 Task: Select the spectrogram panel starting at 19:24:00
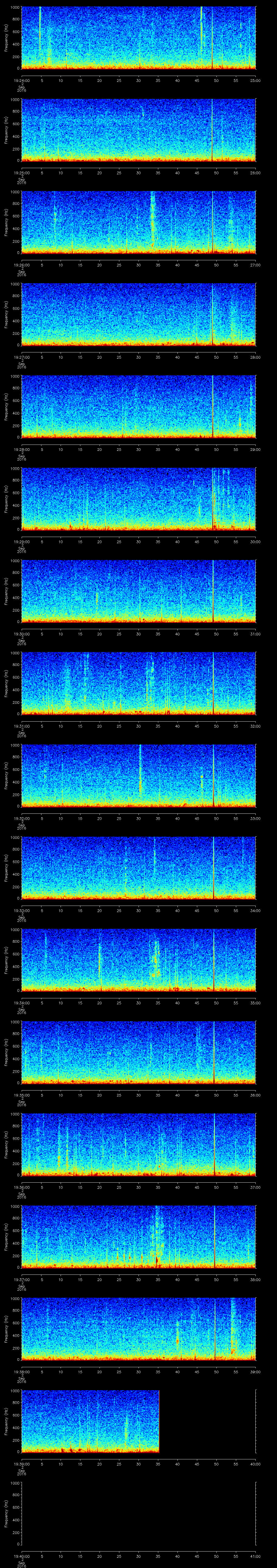[138, 38]
